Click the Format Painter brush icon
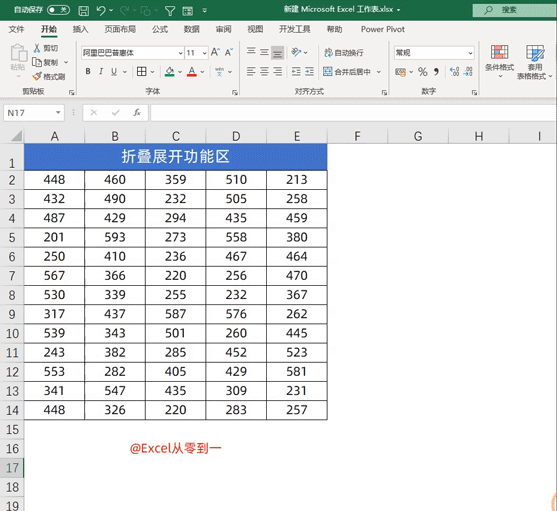Viewport: 557px width, 511px height. (x=37, y=76)
